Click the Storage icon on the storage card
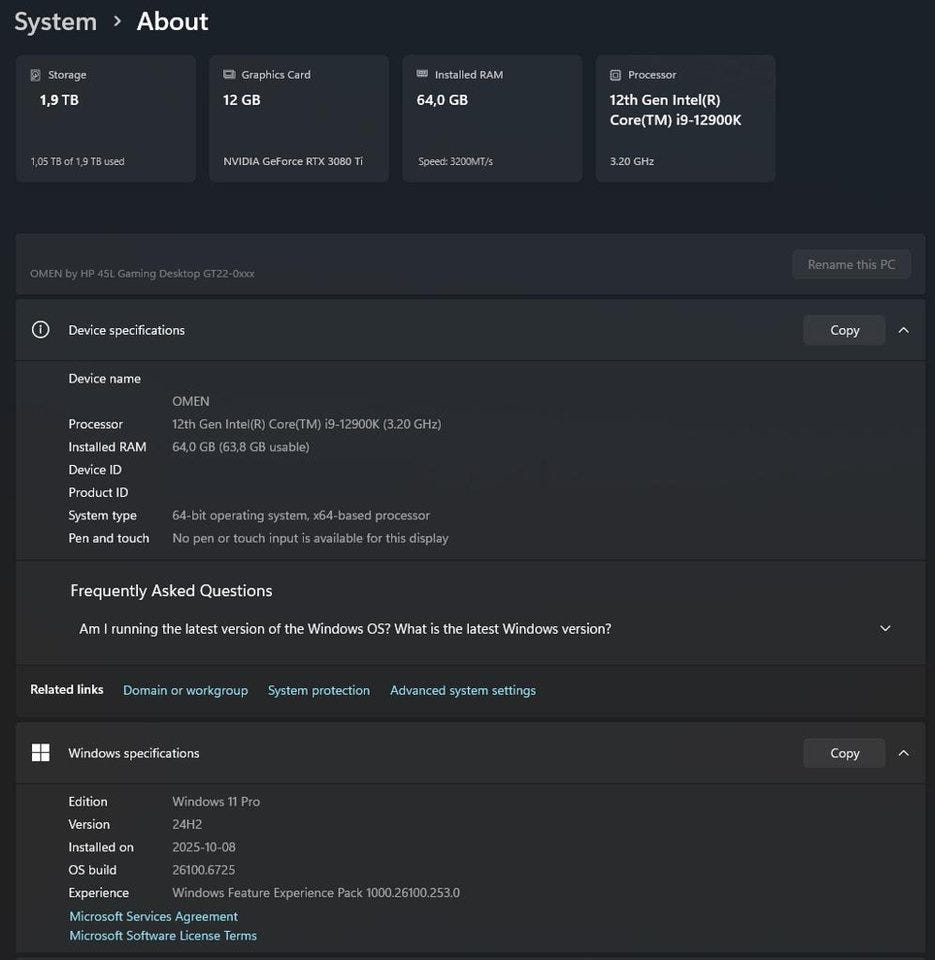The image size is (935, 960). [x=36, y=75]
